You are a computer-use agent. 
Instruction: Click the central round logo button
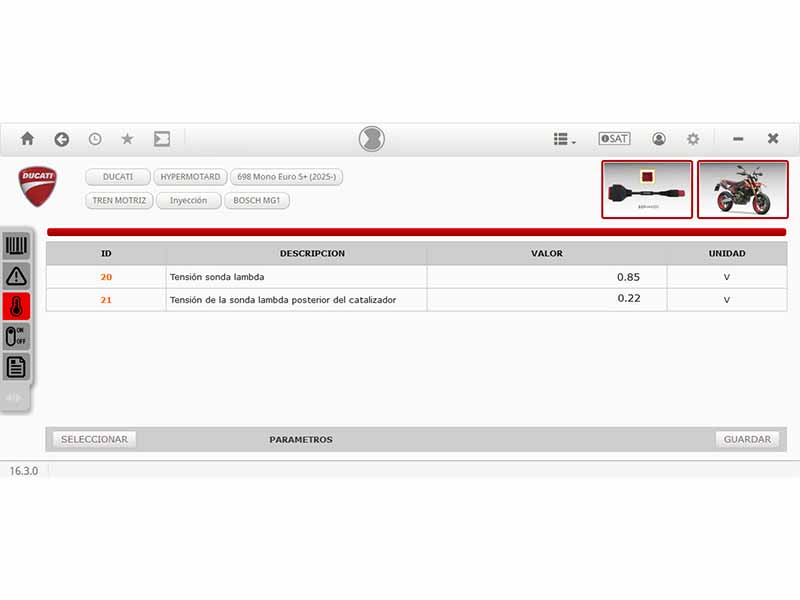point(371,139)
